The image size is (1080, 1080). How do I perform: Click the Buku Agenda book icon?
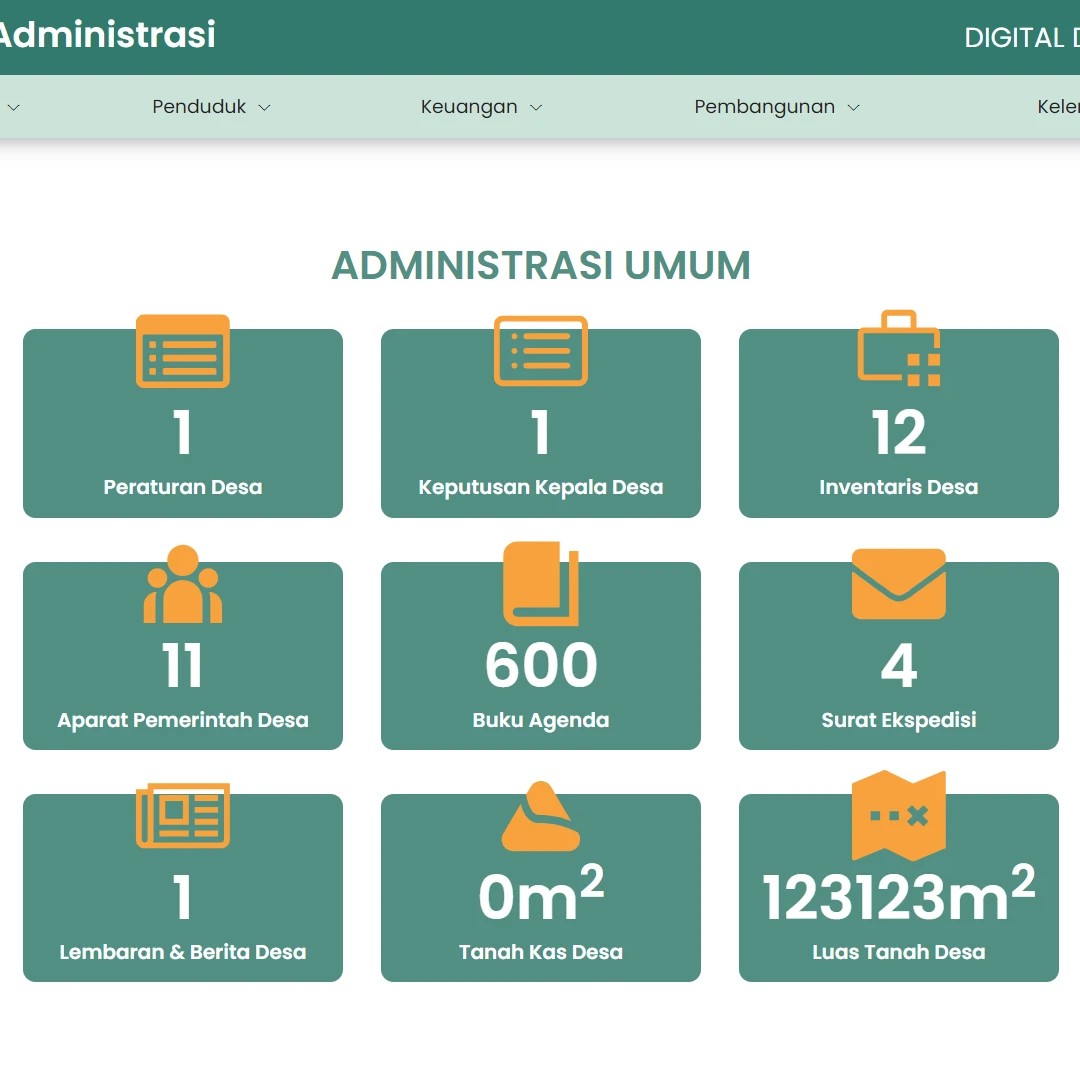tap(541, 584)
